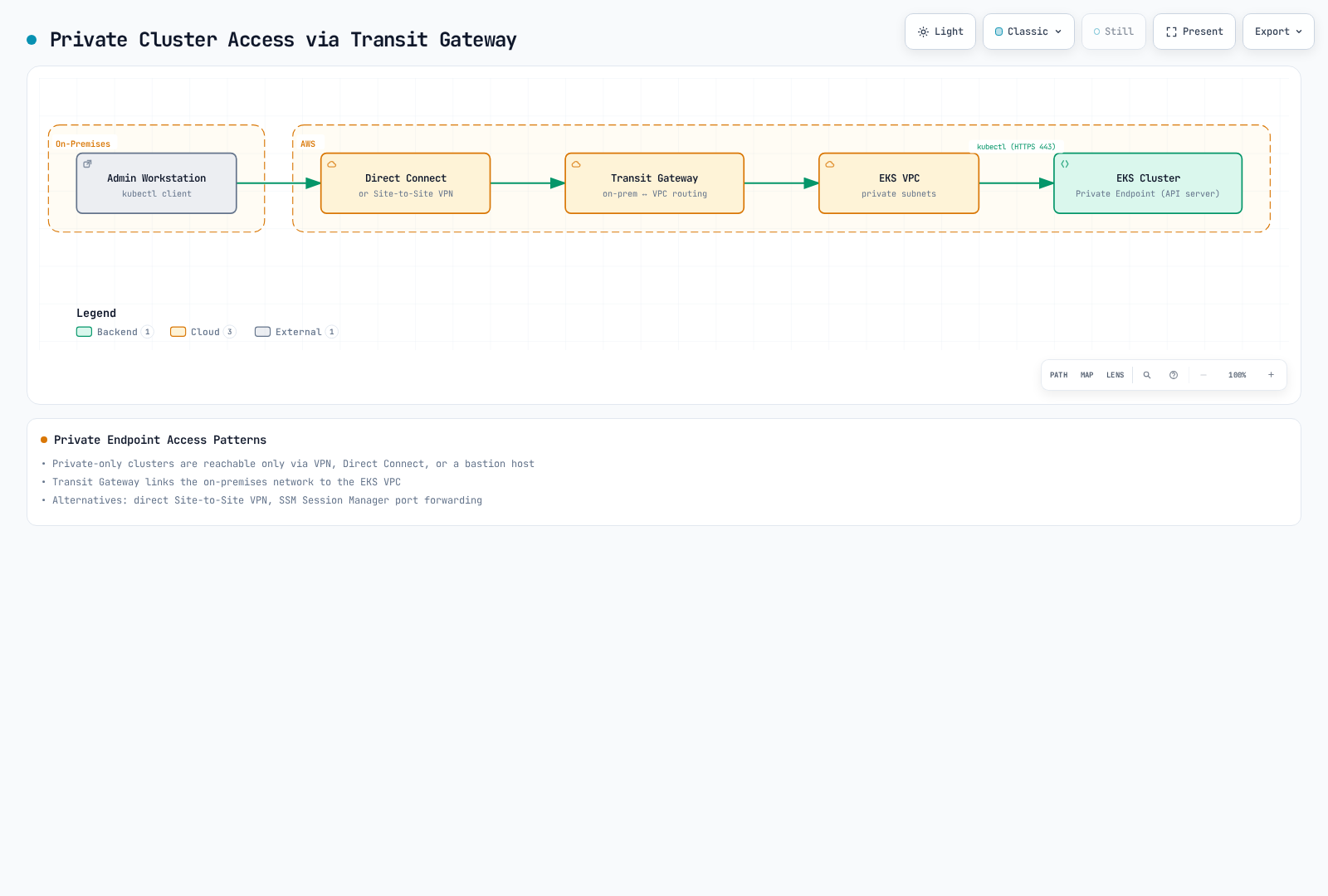1328x896 pixels.
Task: Select the EKS Cluster node
Action: coord(1148,183)
